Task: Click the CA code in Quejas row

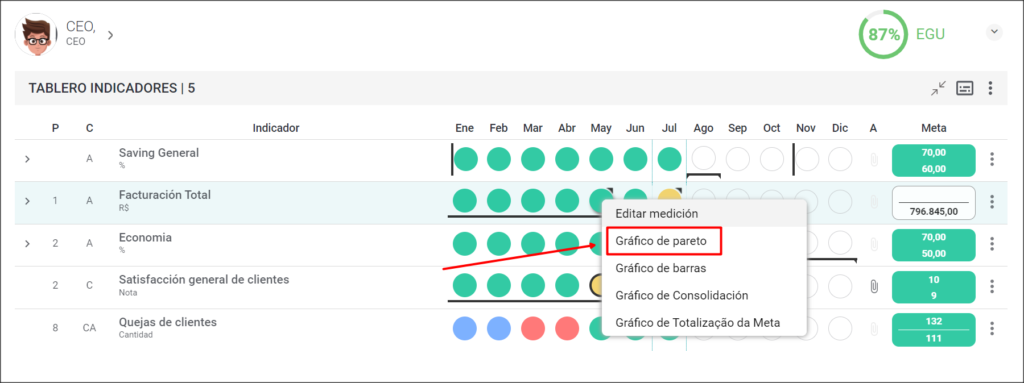Action: coord(89,328)
